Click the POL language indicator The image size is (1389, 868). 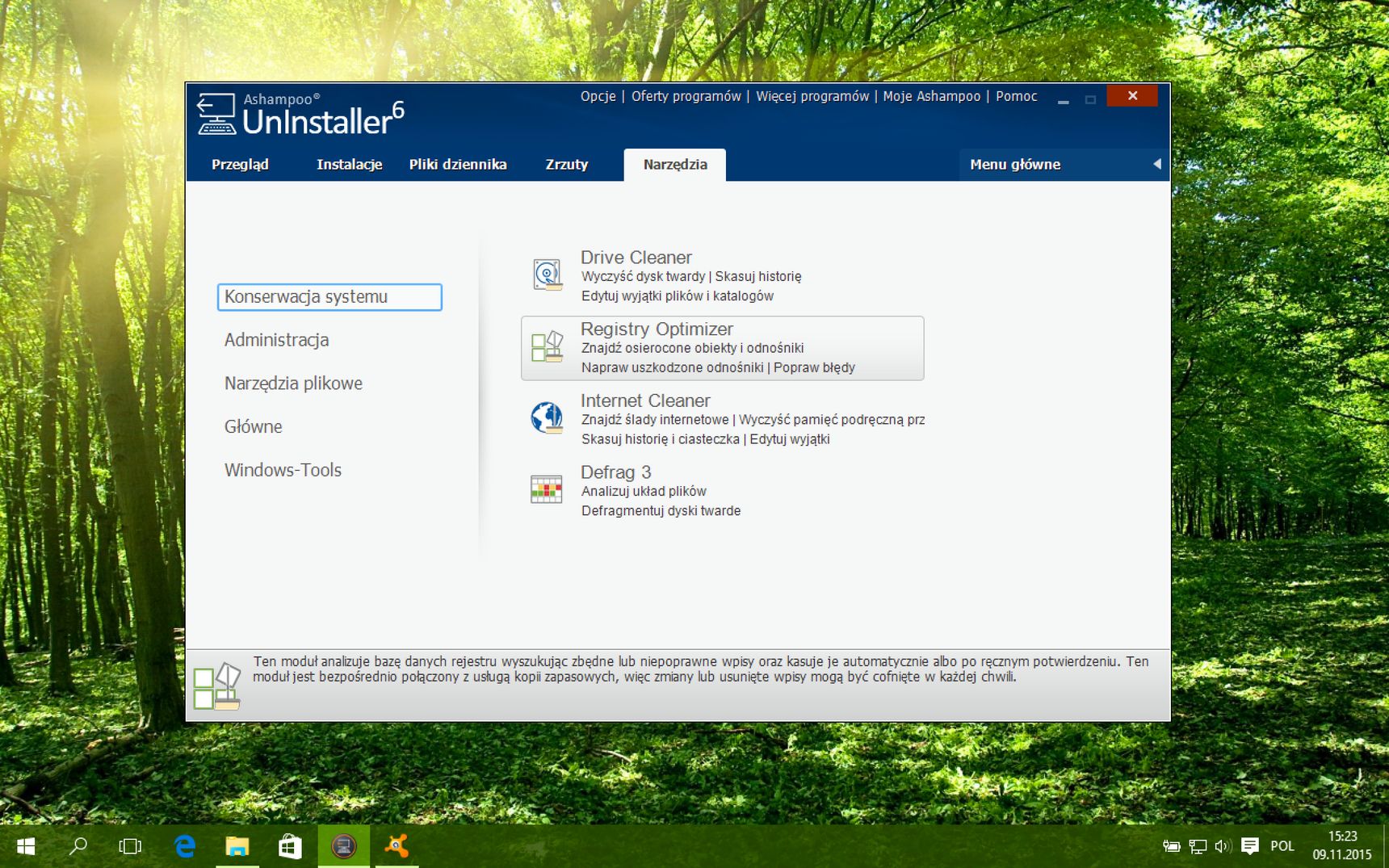pos(1282,846)
